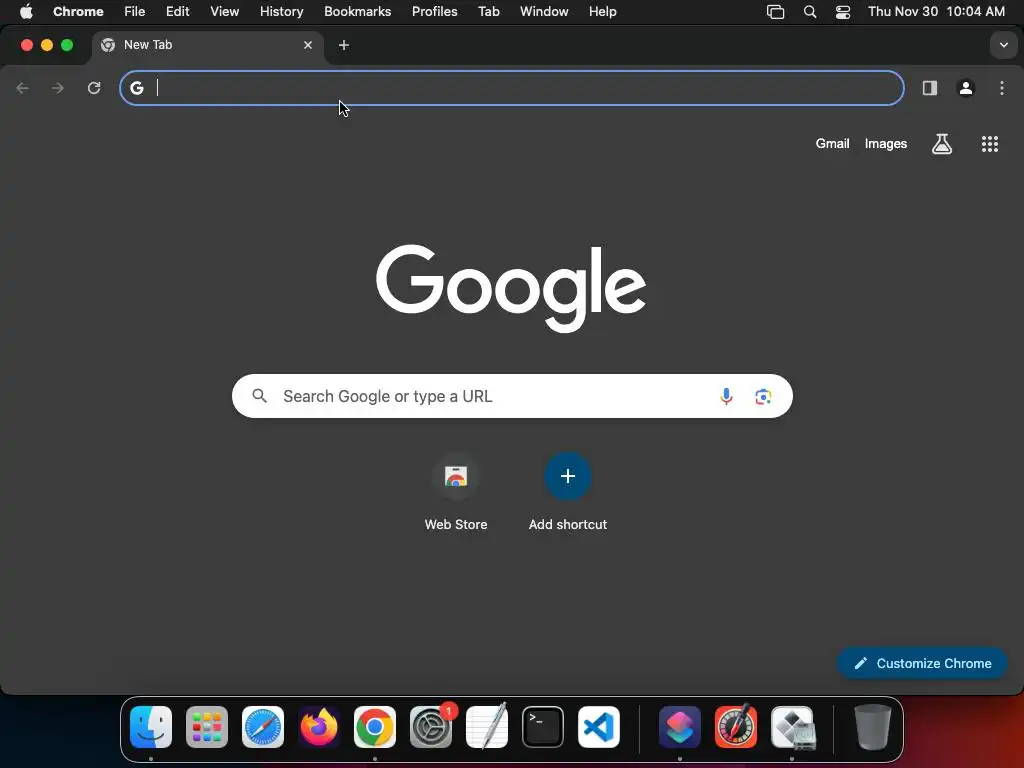Image resolution: width=1024 pixels, height=768 pixels.
Task: Click the Chrome back arrow
Action: point(22,88)
